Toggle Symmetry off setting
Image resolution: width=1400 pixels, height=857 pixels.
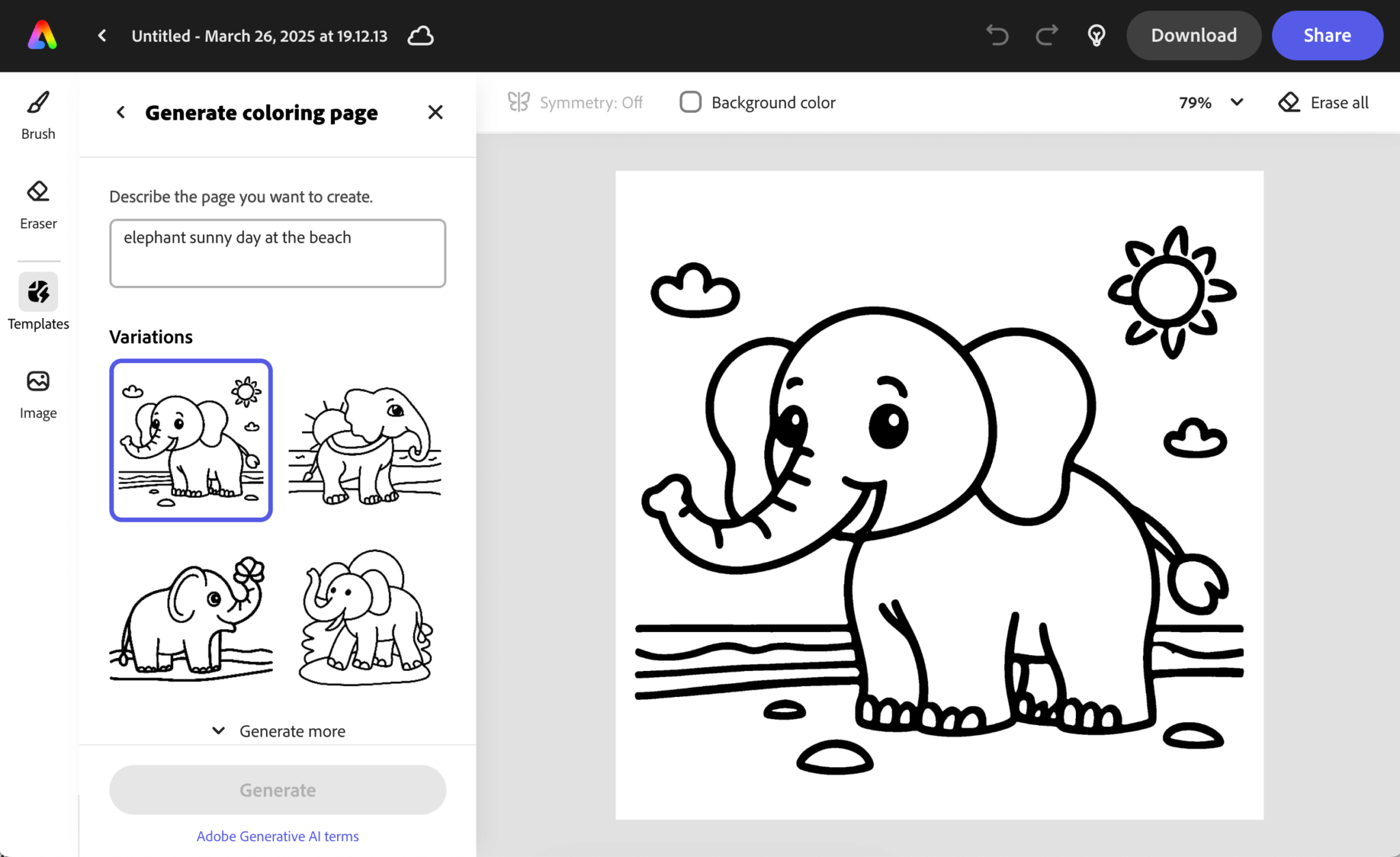pyautogui.click(x=575, y=103)
